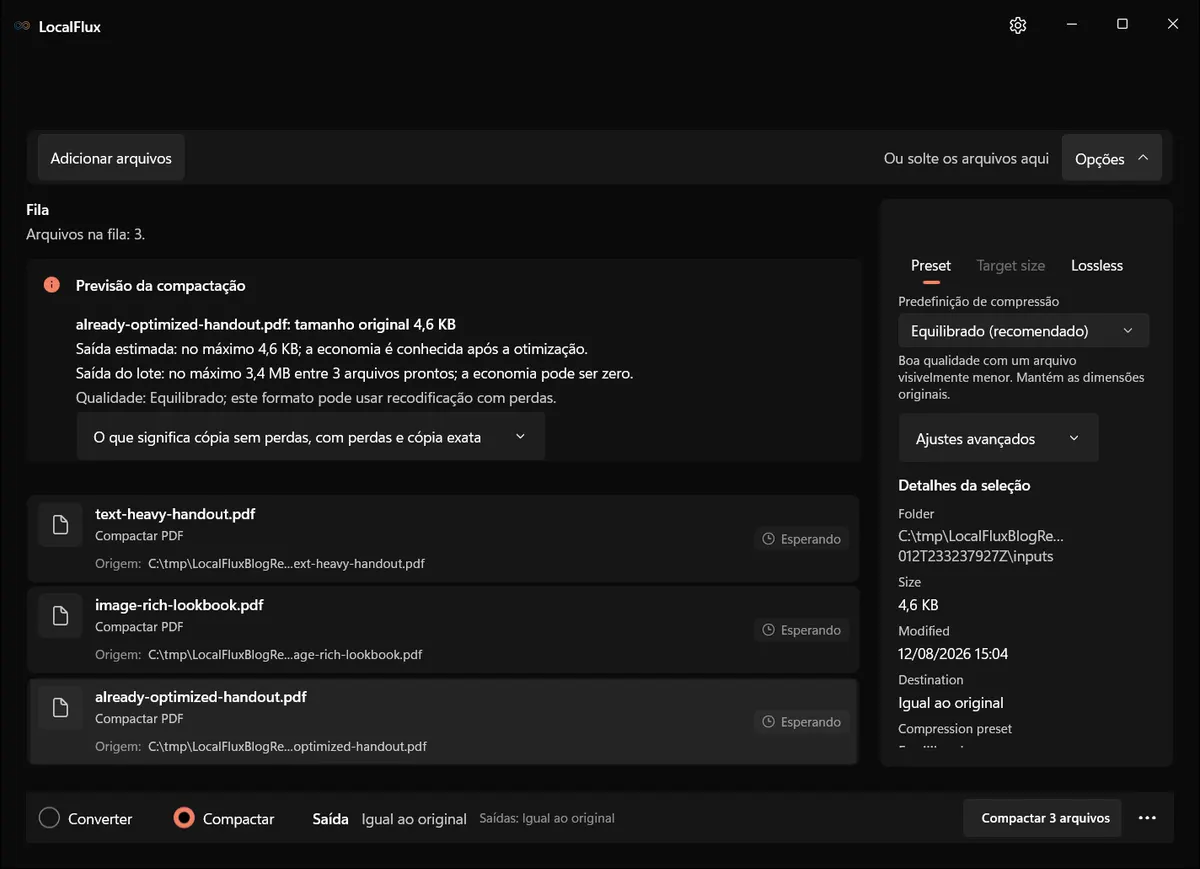Open the three-dot more options menu
The height and width of the screenshot is (869, 1200).
tap(1147, 818)
